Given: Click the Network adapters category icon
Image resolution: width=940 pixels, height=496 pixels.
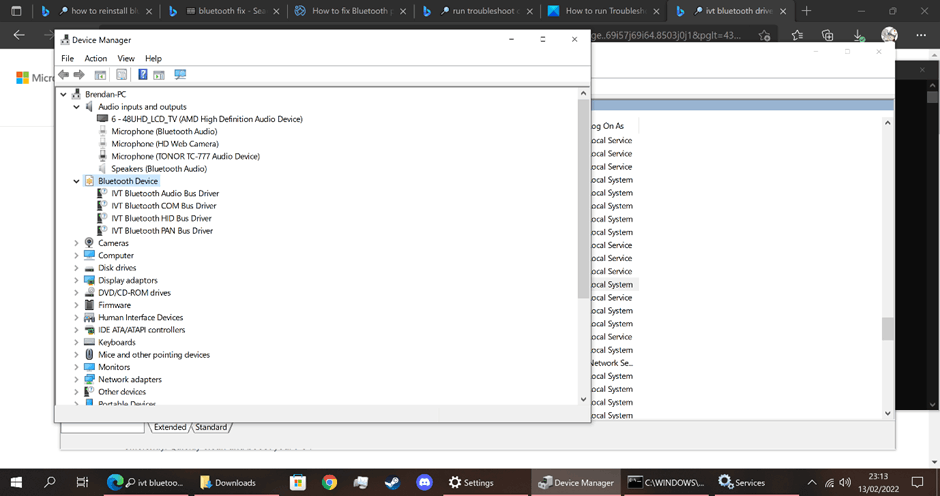Looking at the screenshot, I should pyautogui.click(x=89, y=380).
